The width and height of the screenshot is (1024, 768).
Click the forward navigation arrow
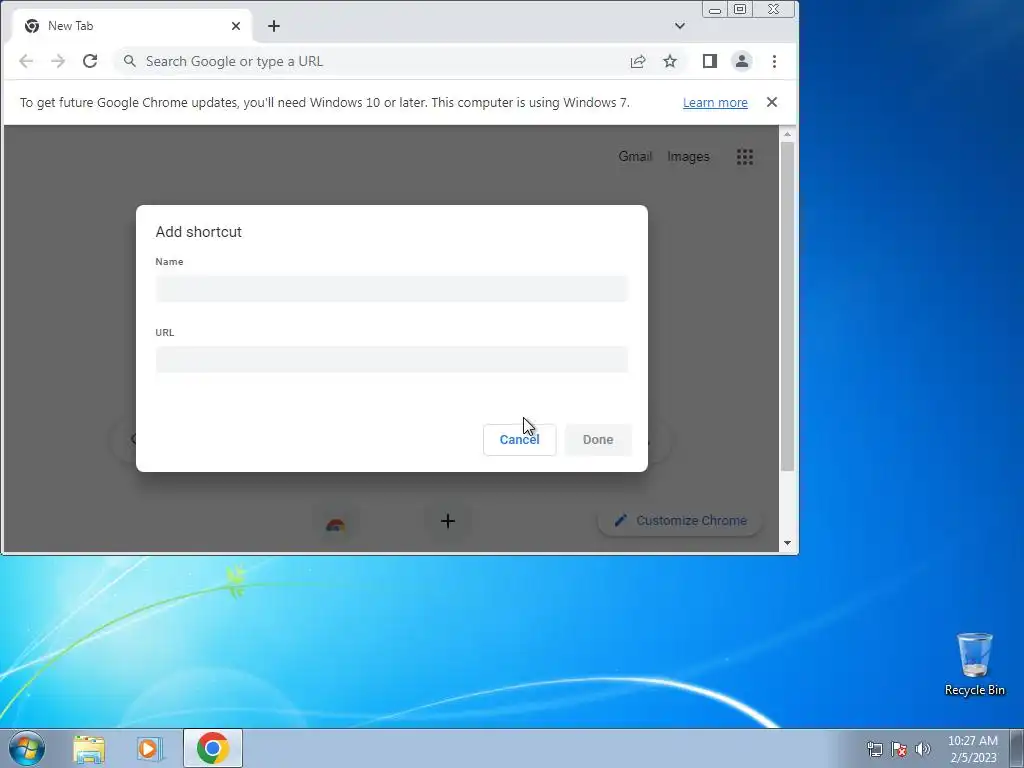(58, 61)
